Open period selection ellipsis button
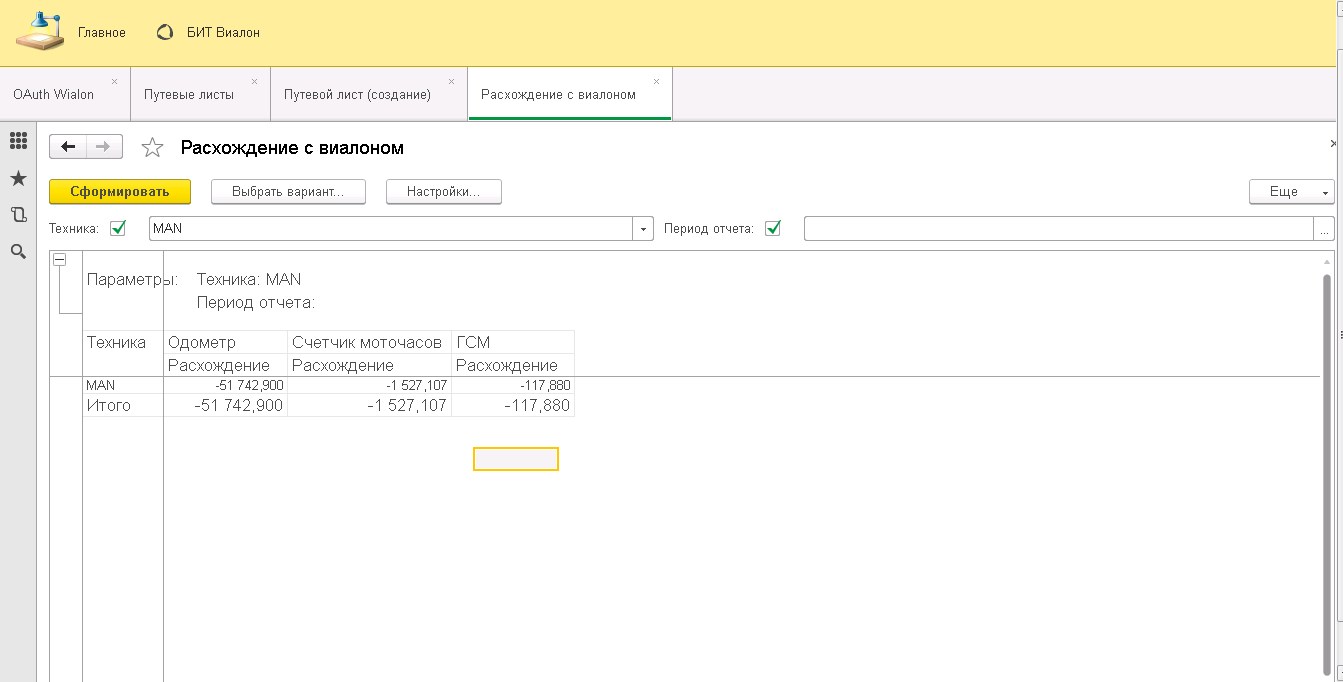1343x682 pixels. 1324,229
